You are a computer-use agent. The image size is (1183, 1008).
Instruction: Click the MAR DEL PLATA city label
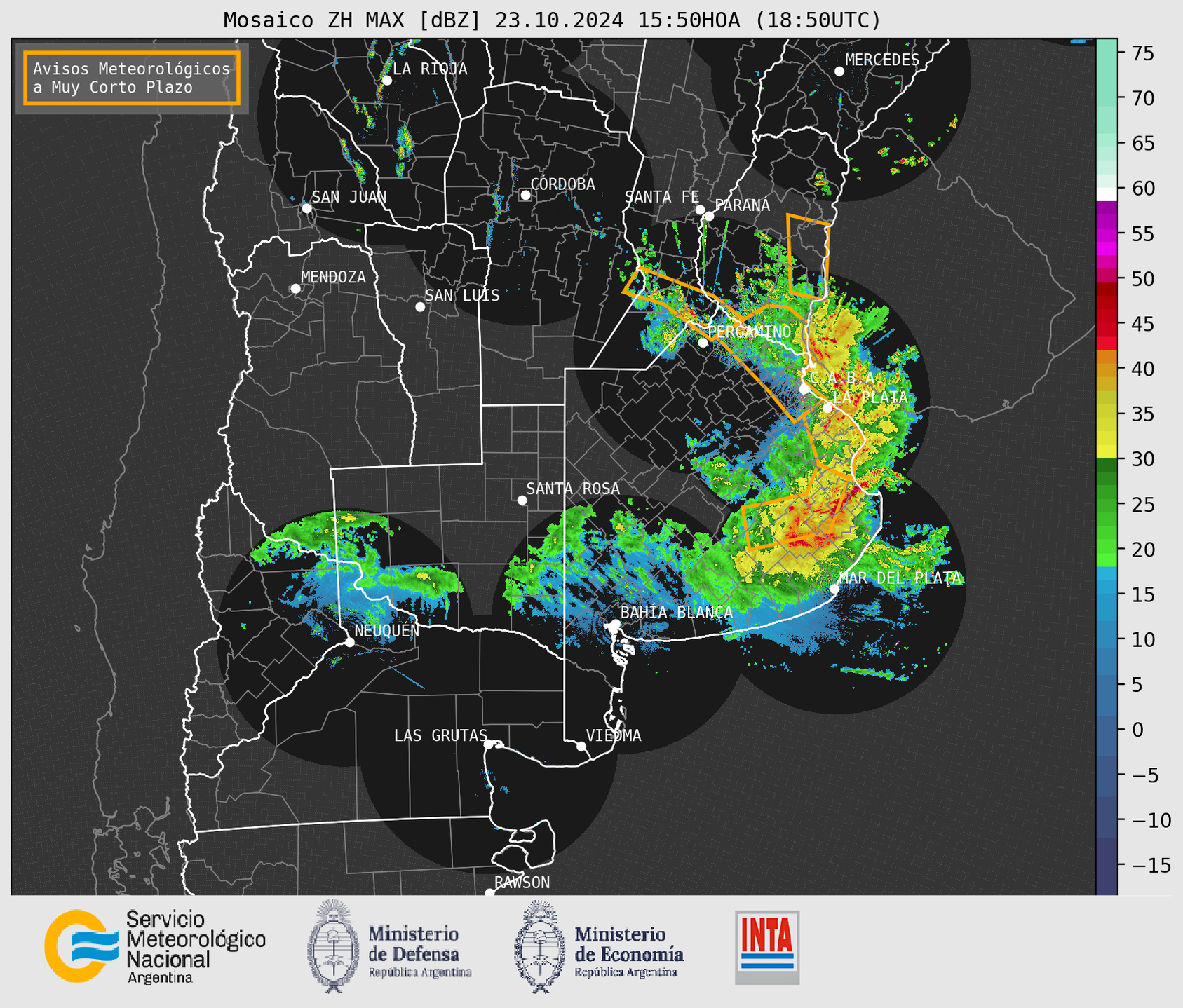[900, 578]
